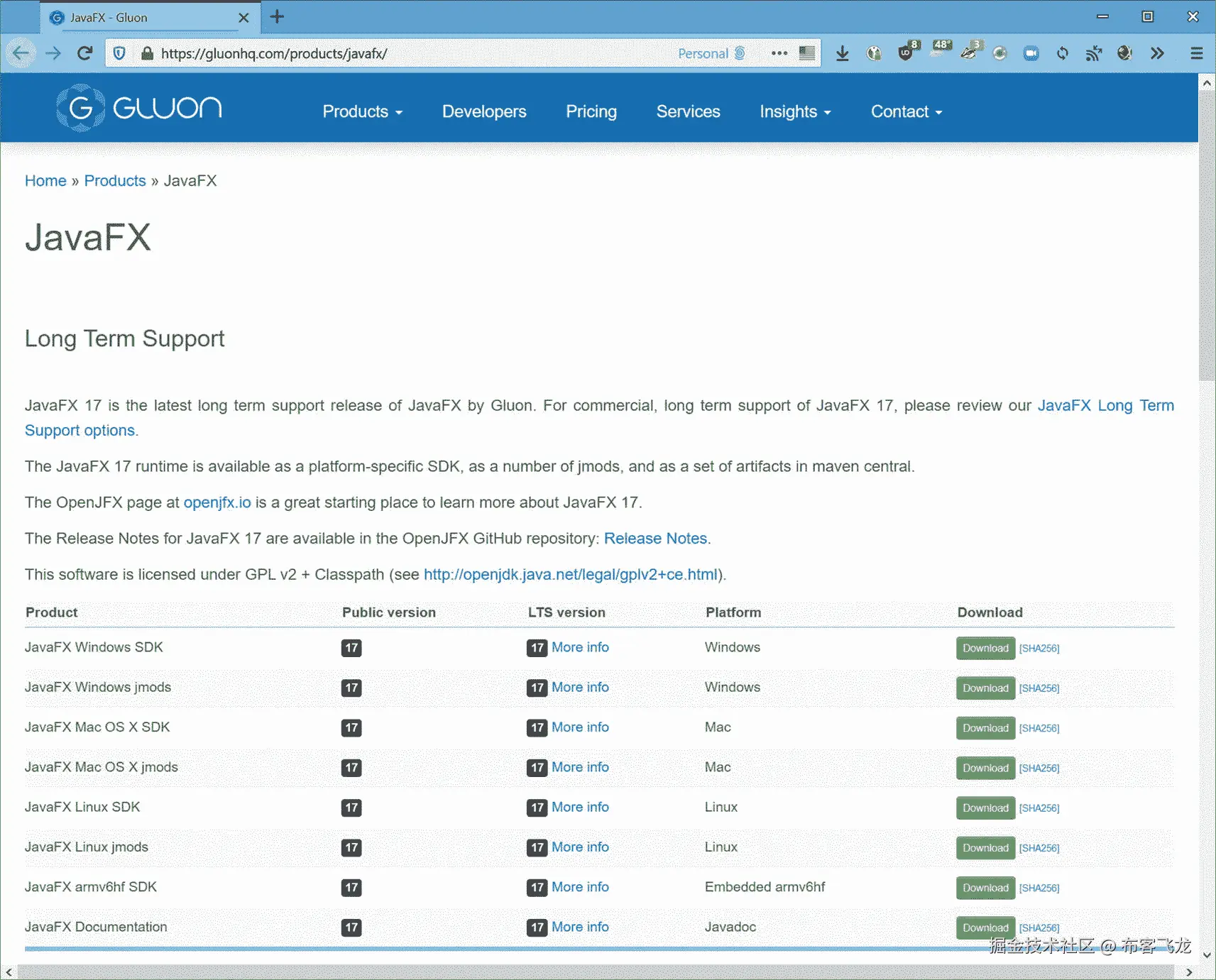
Task: Select the "Embedded armv6hf" platform cell
Action: coord(765,887)
